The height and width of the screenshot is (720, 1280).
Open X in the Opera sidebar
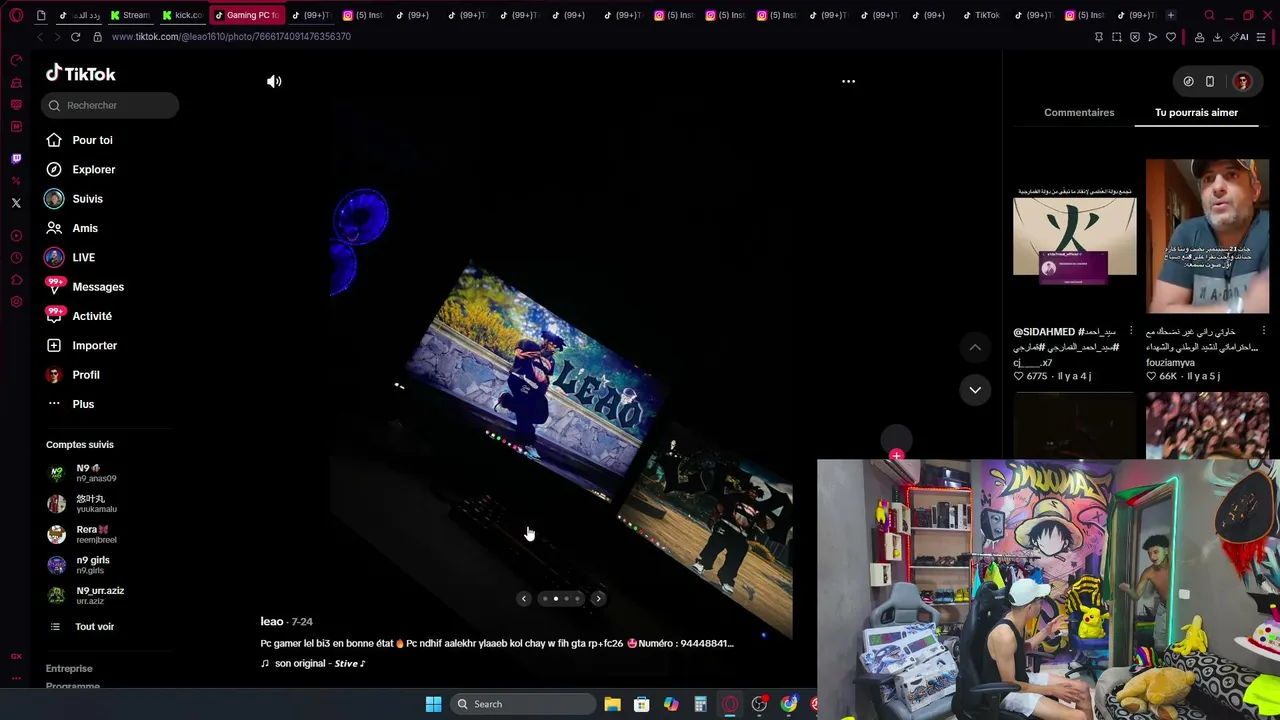pos(16,203)
